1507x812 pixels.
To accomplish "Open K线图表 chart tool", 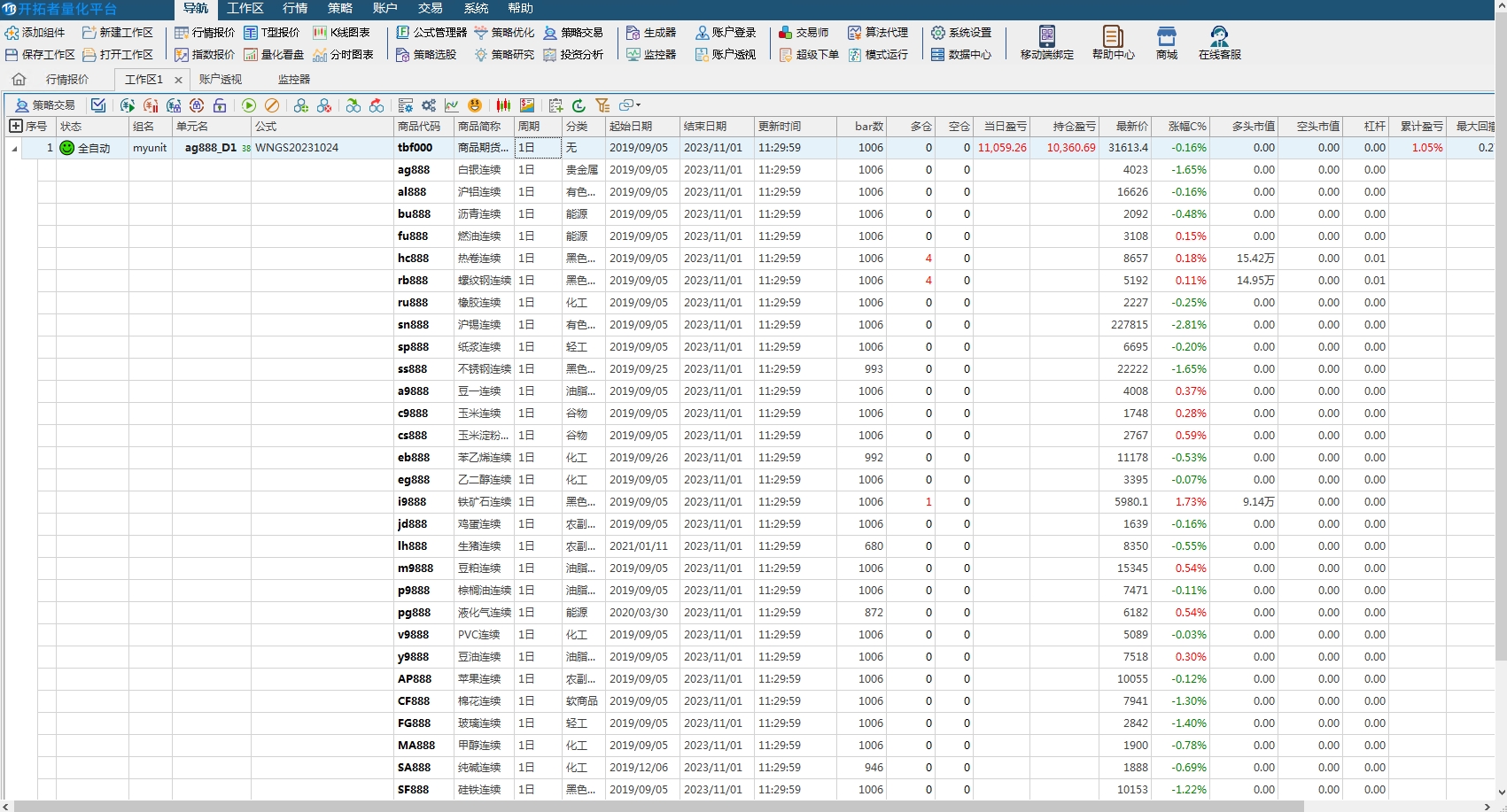I will [x=341, y=33].
